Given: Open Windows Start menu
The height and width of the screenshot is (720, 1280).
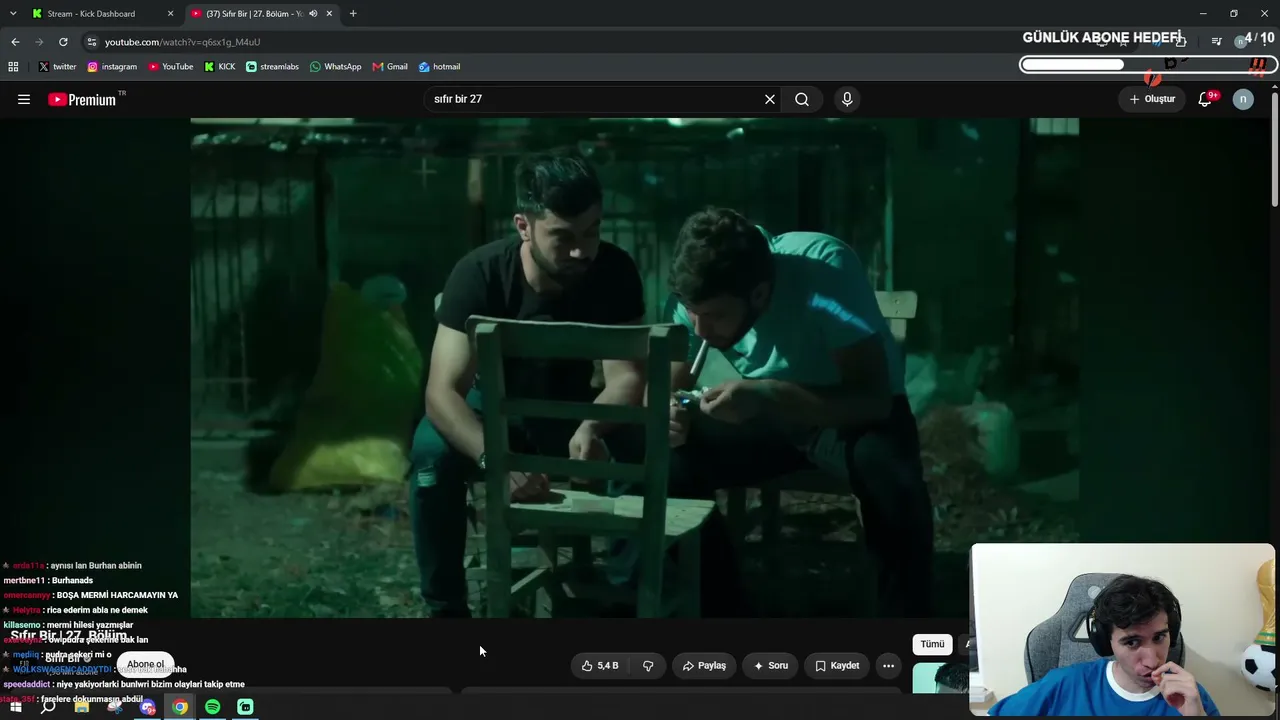Looking at the screenshot, I should pos(15,707).
